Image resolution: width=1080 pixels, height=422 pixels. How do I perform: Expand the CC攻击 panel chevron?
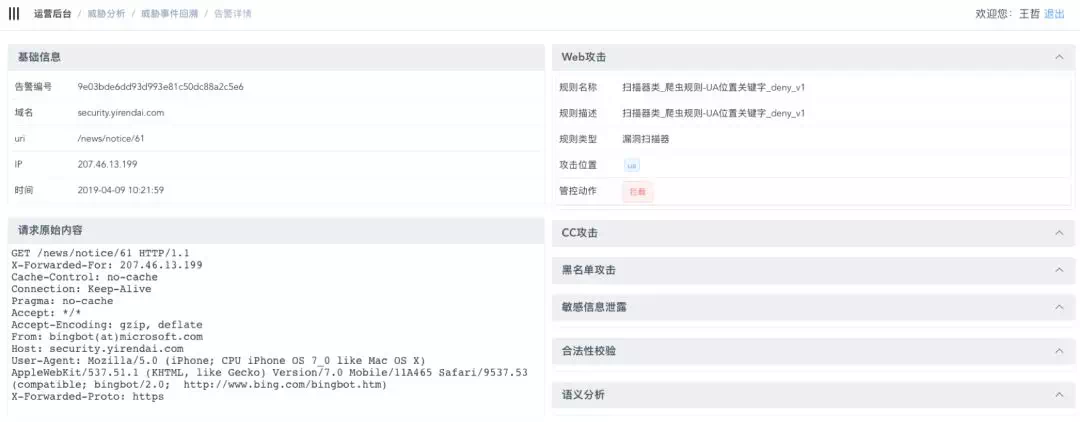pos(1059,233)
